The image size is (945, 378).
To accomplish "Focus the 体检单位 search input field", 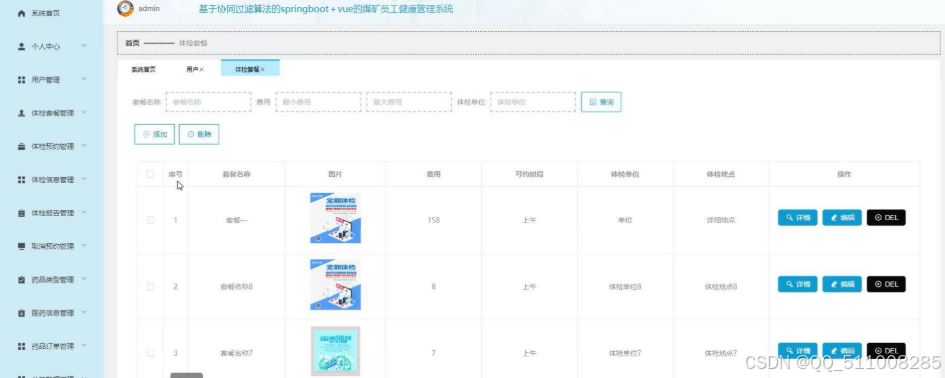I will click(x=533, y=102).
